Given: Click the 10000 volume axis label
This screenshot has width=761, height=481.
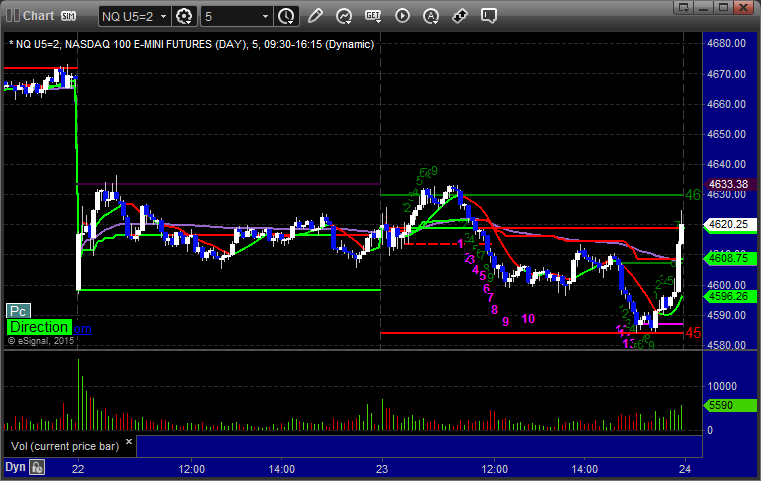Looking at the screenshot, I should click(722, 386).
